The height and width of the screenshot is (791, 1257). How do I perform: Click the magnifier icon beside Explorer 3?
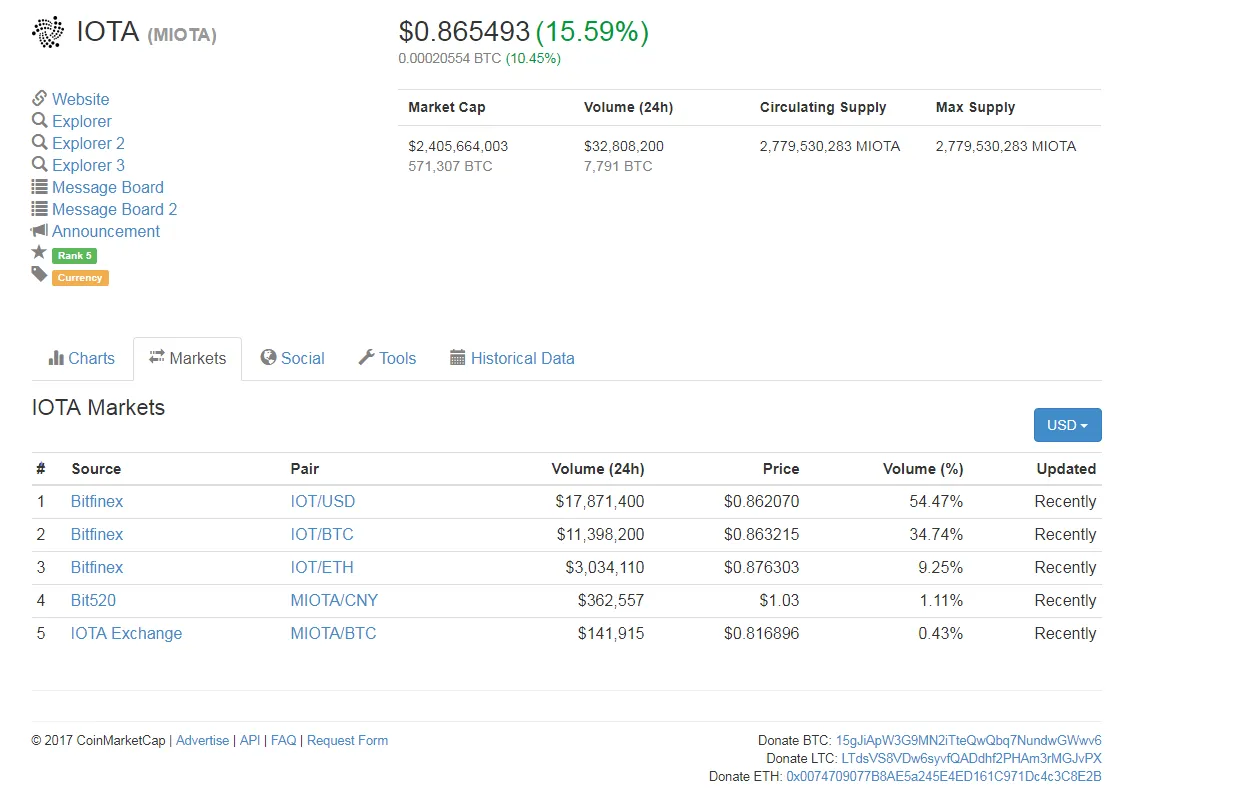pos(40,164)
